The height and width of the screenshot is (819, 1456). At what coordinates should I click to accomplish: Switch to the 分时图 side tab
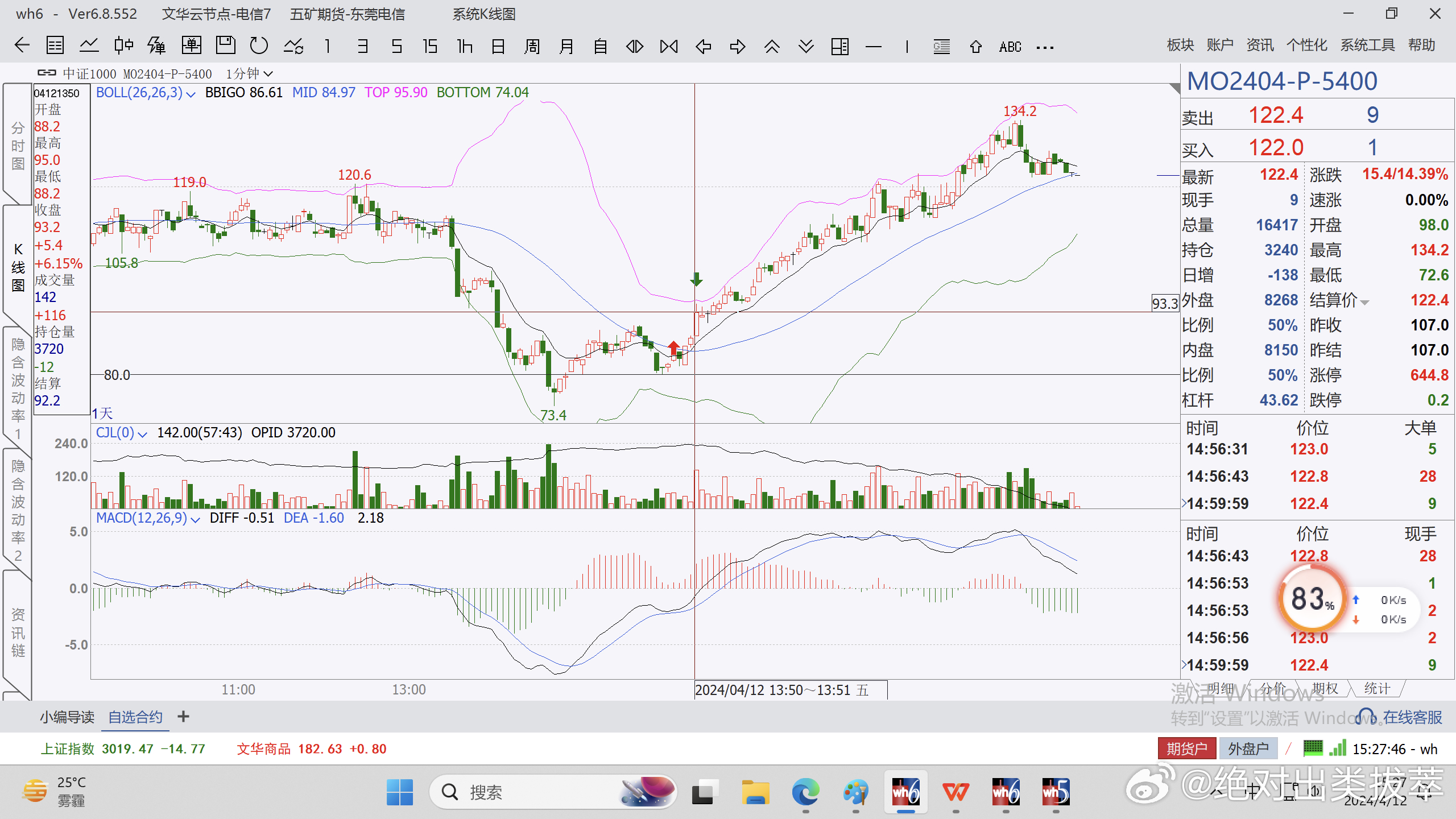click(18, 146)
